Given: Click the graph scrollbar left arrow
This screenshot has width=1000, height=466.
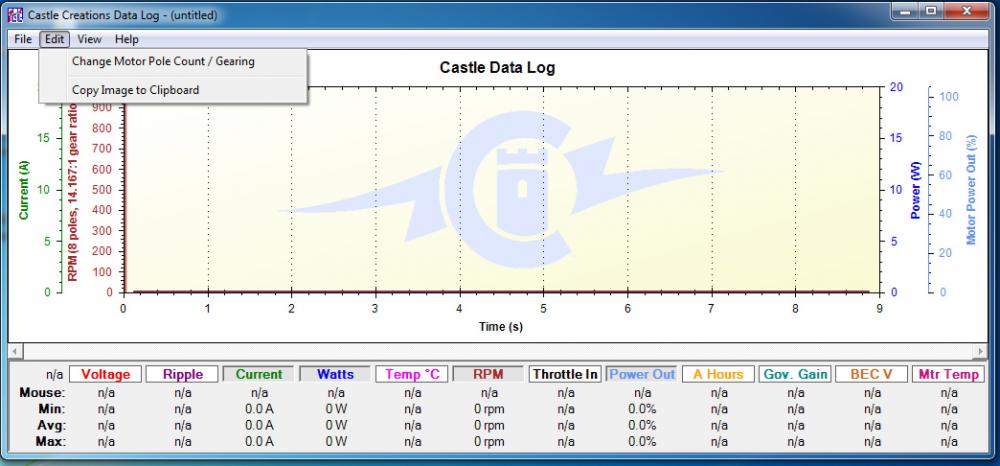Looking at the screenshot, I should tap(14, 351).
